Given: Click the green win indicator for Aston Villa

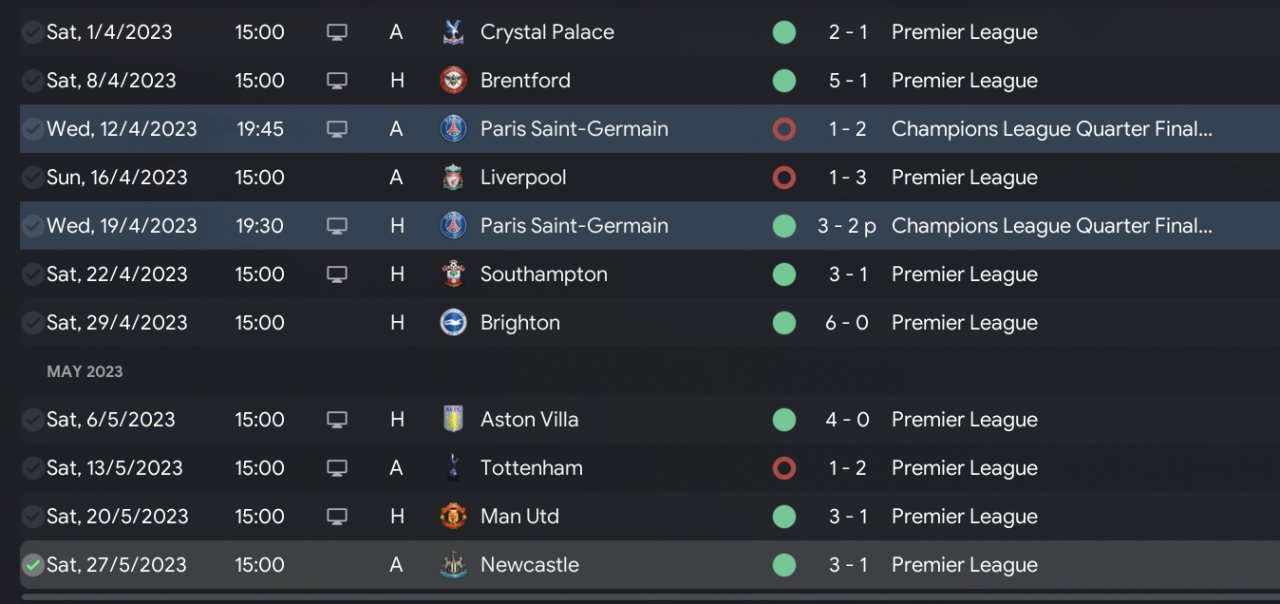Looking at the screenshot, I should [784, 419].
